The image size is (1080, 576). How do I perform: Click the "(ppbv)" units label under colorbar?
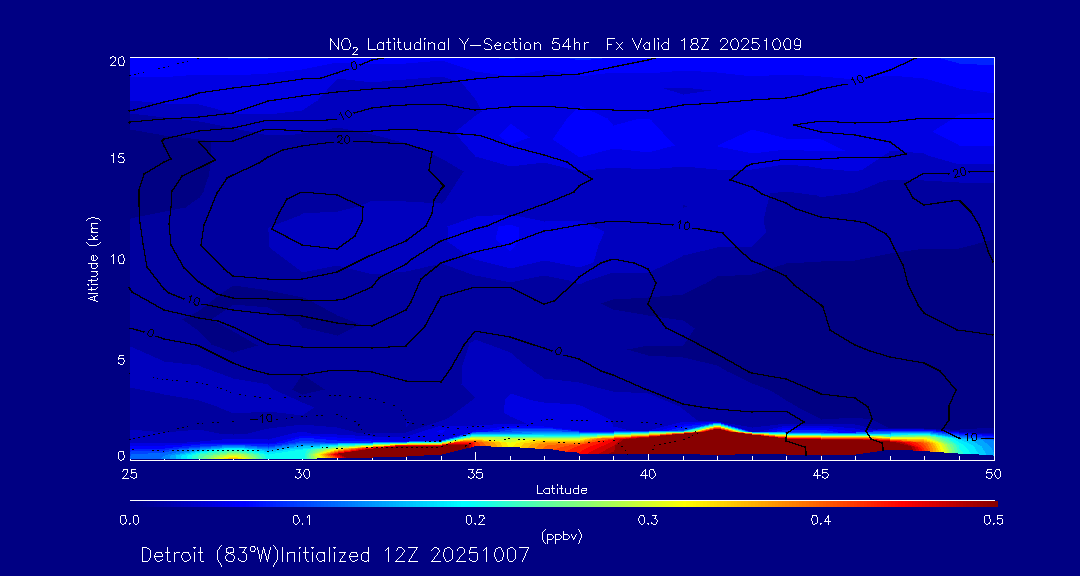561,536
